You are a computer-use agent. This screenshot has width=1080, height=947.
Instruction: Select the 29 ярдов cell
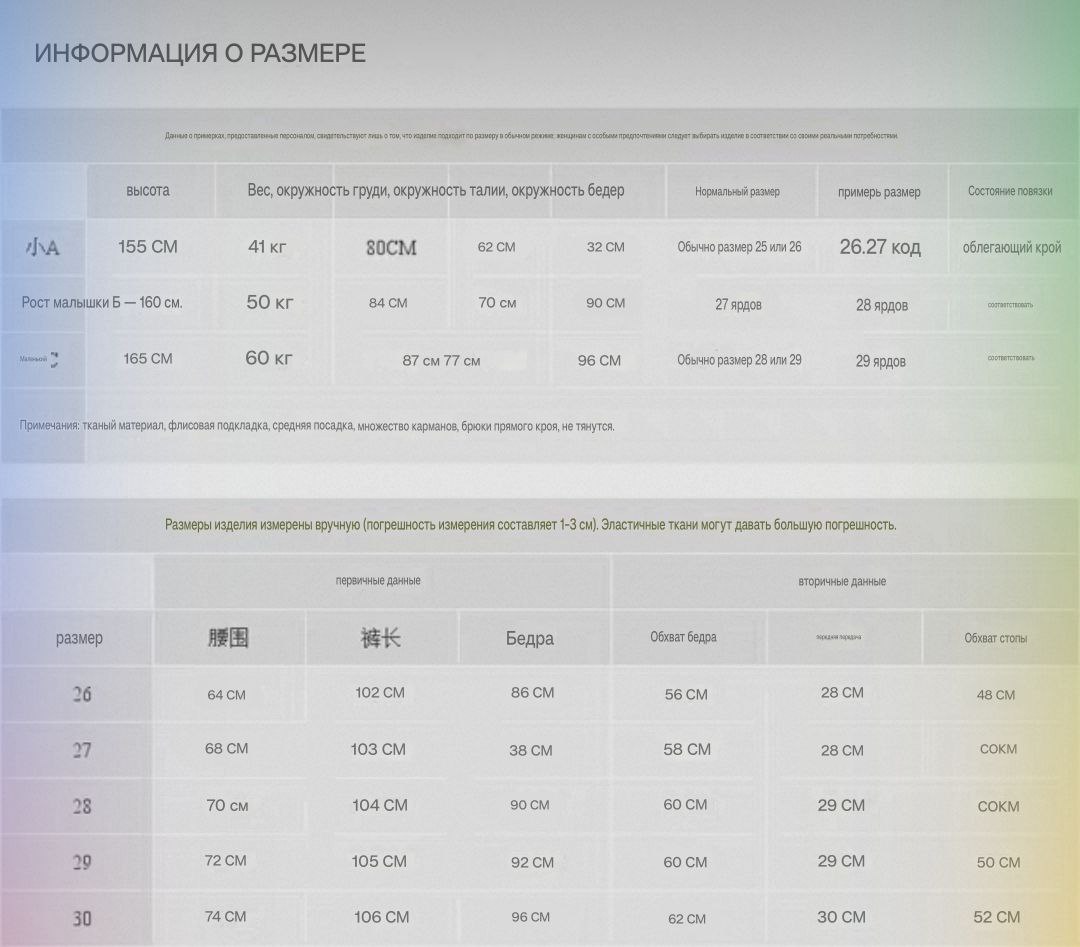coord(881,361)
